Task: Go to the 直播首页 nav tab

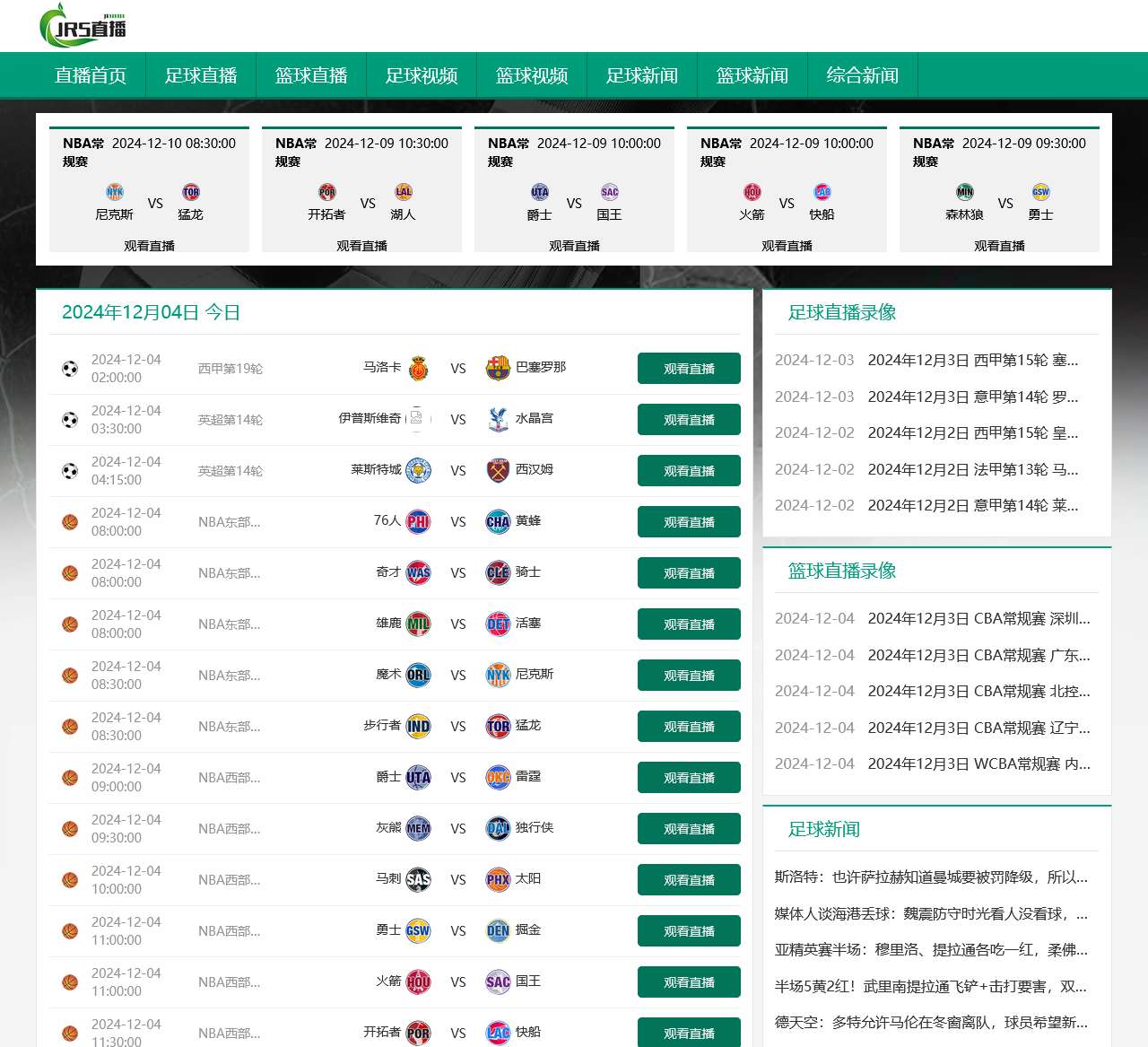Action: coord(91,75)
